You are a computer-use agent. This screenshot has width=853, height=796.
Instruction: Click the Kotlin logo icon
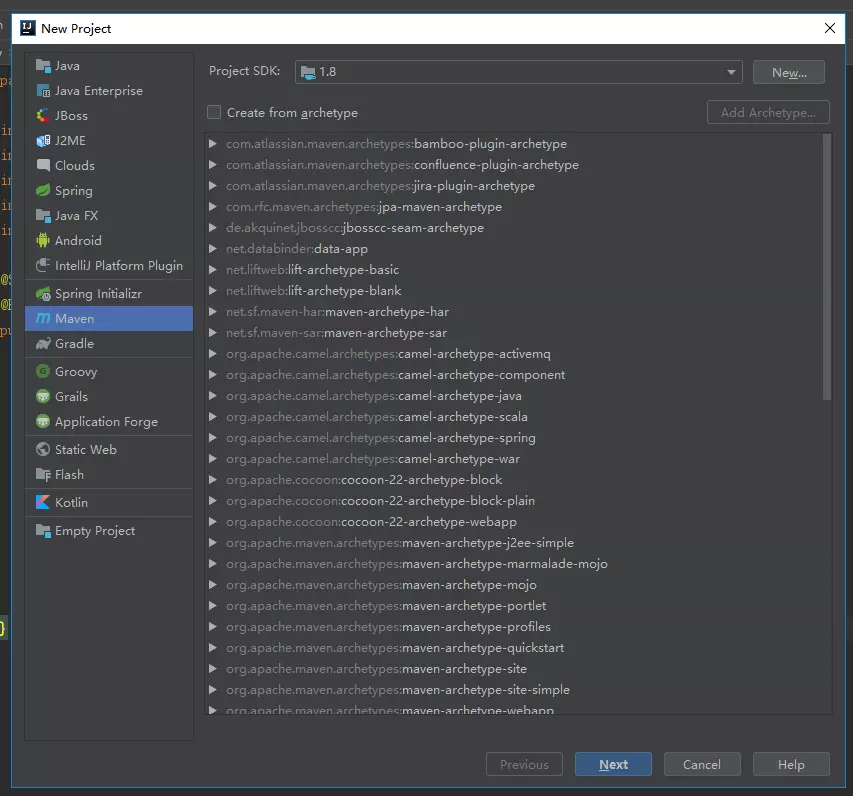click(43, 502)
